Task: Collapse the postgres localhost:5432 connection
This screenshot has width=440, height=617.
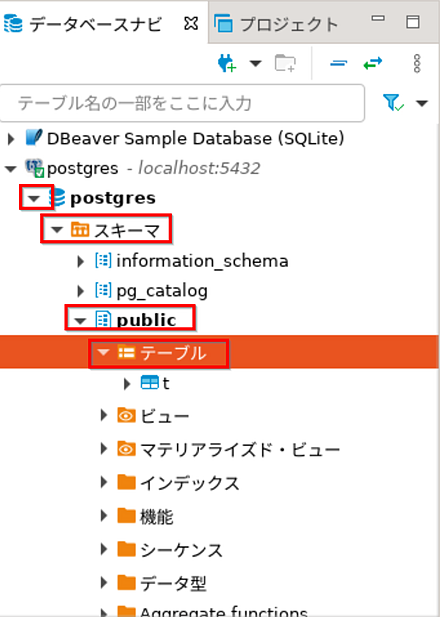Action: coord(11,169)
